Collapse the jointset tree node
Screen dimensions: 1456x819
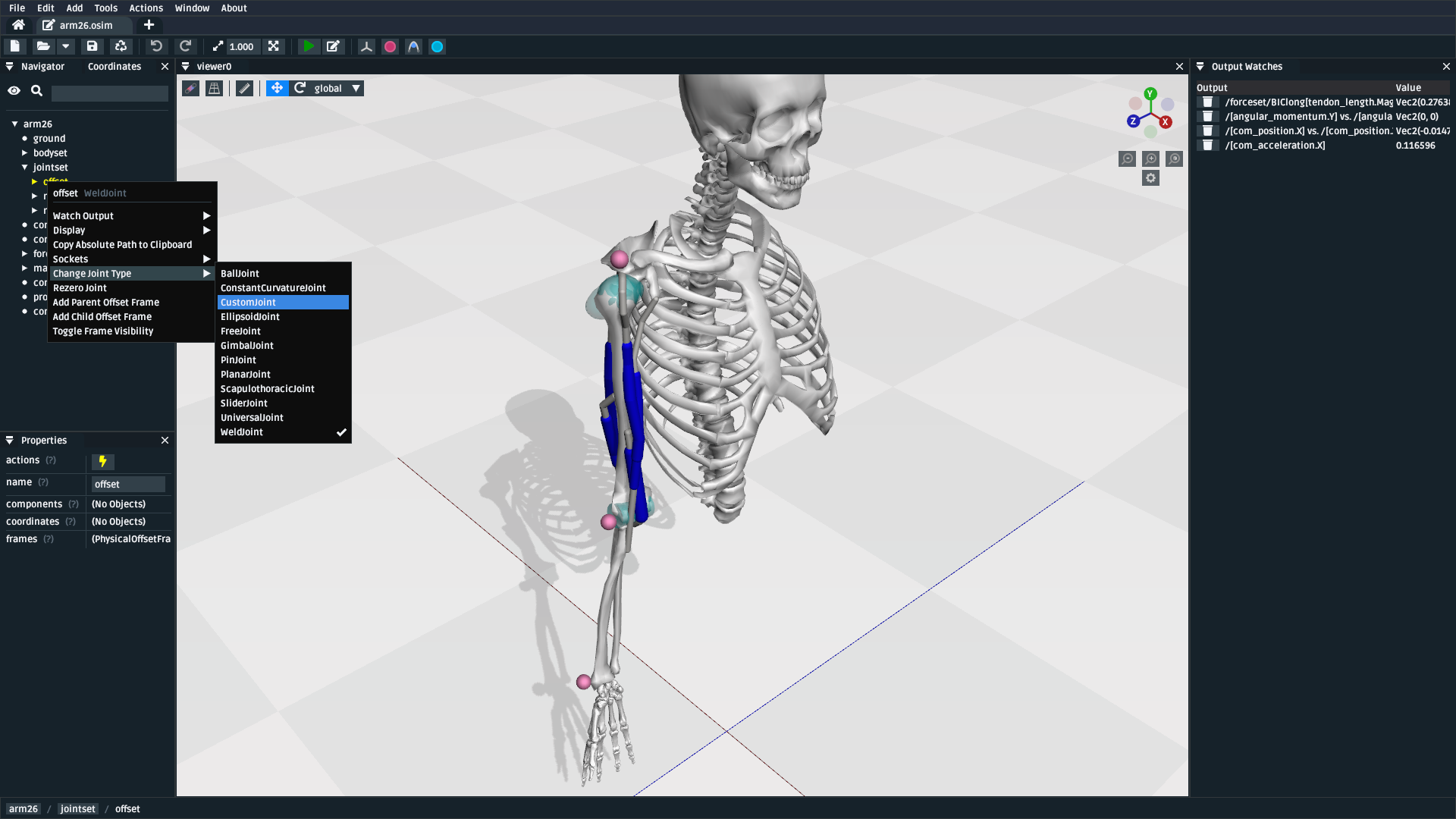(x=25, y=168)
